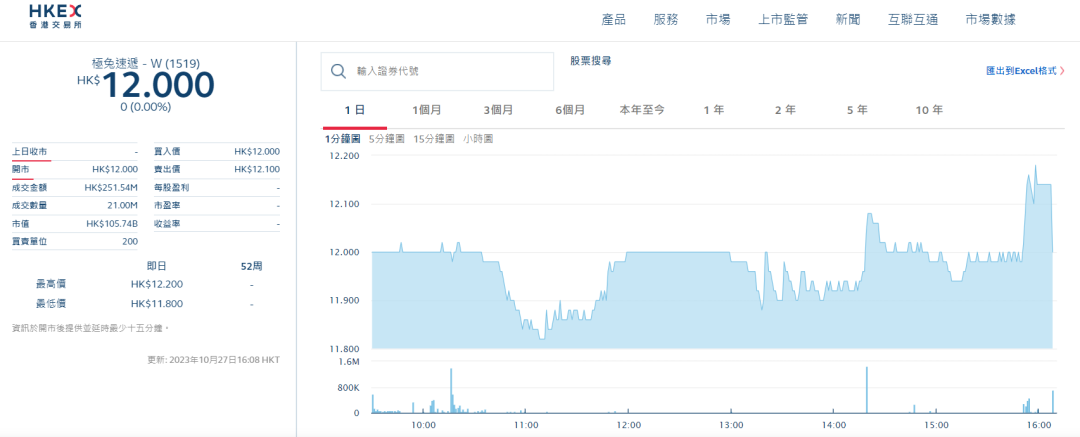Viewport: 1080px width, 437px height.
Task: Open the 股票搜尋 link
Action: [590, 61]
